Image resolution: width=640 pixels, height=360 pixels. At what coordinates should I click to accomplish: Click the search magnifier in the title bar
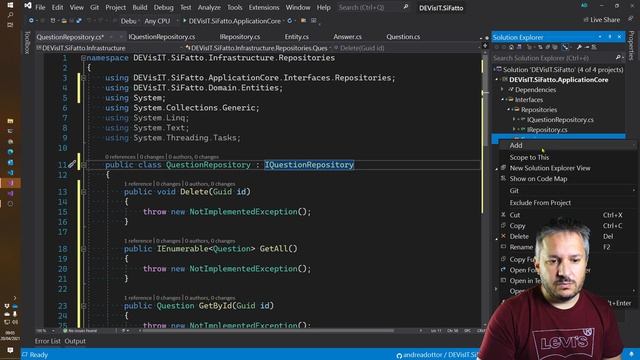pos(405,7)
